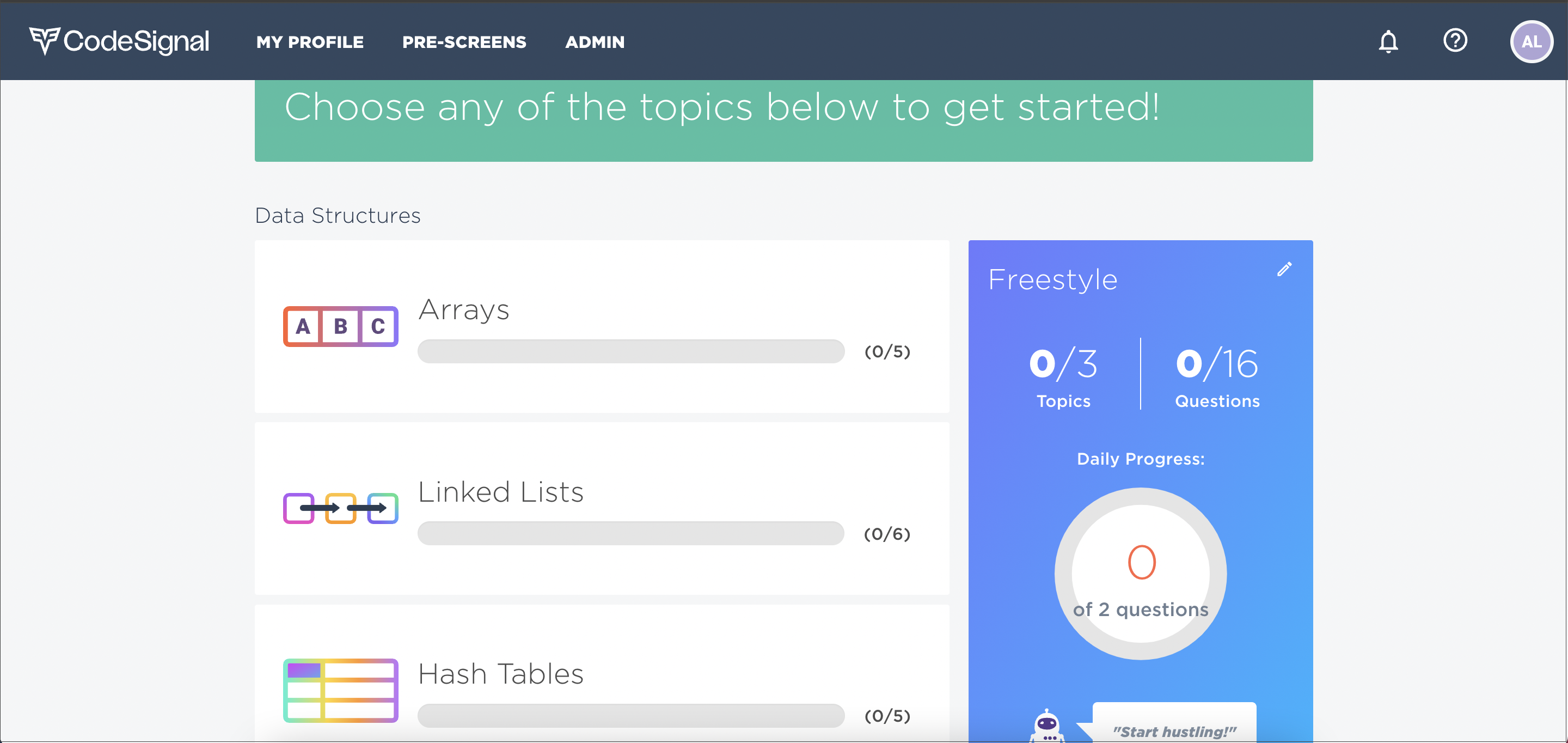
Task: Click the robot mascot icon
Action: point(1046,726)
